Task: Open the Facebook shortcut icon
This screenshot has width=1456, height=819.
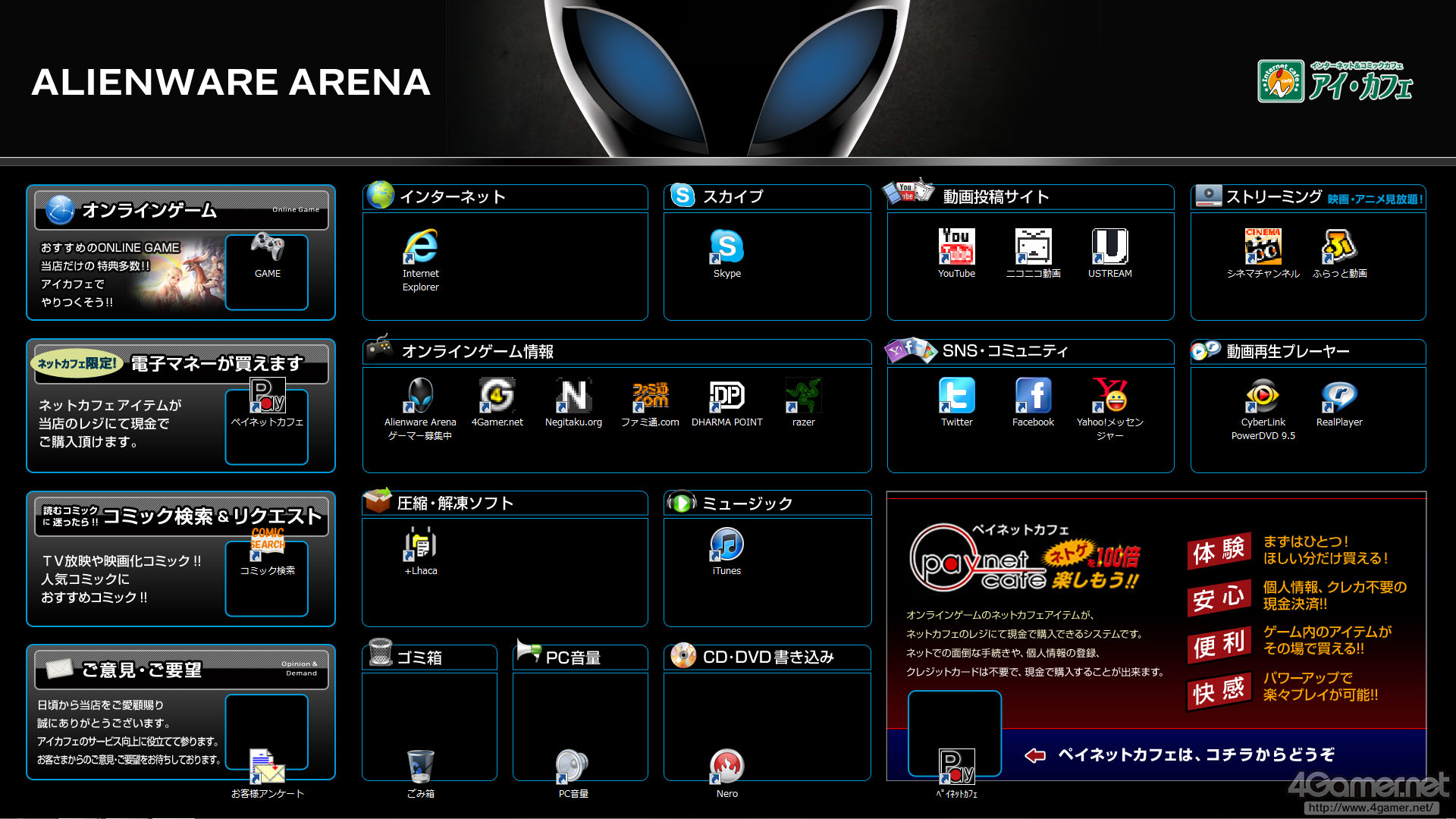Action: (1033, 396)
